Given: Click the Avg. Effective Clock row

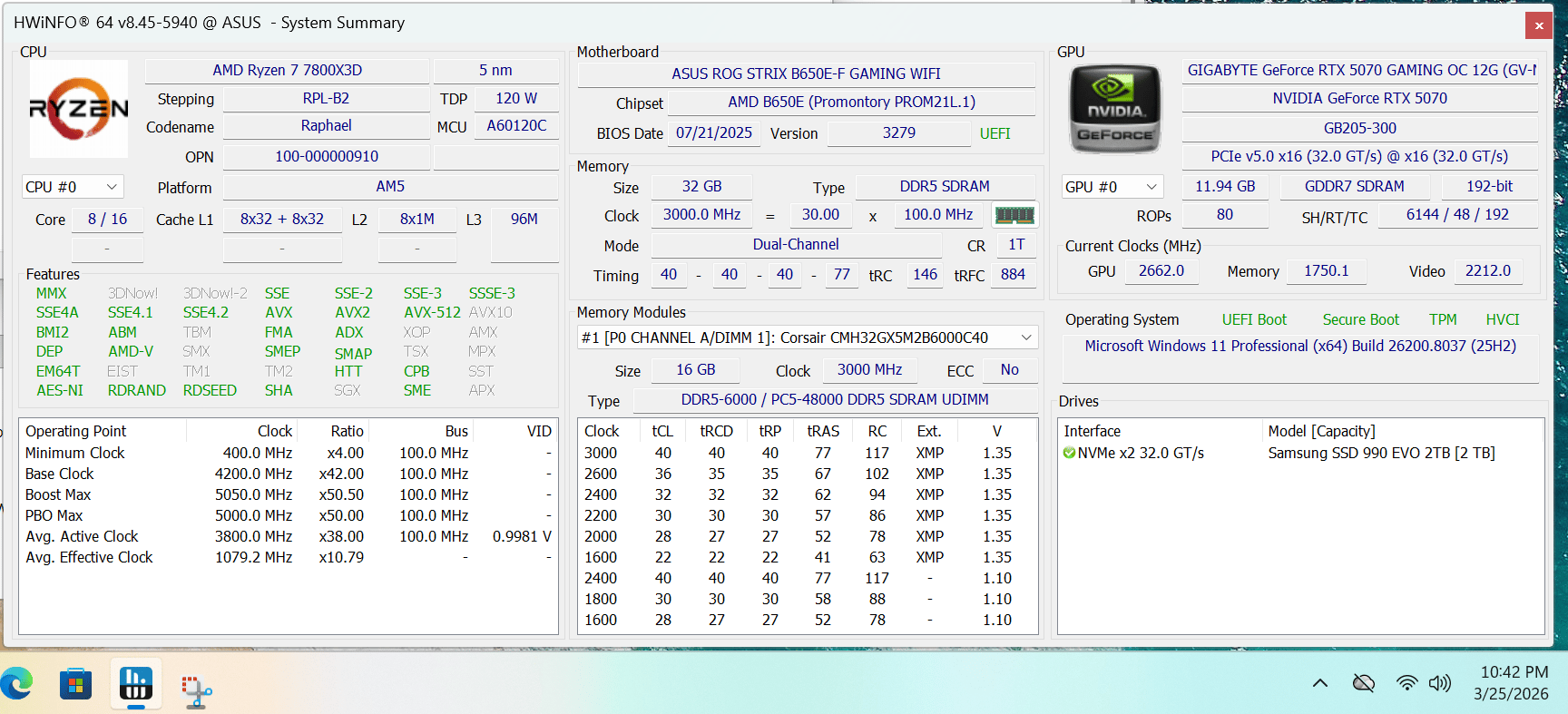Looking at the screenshot, I should [x=288, y=557].
